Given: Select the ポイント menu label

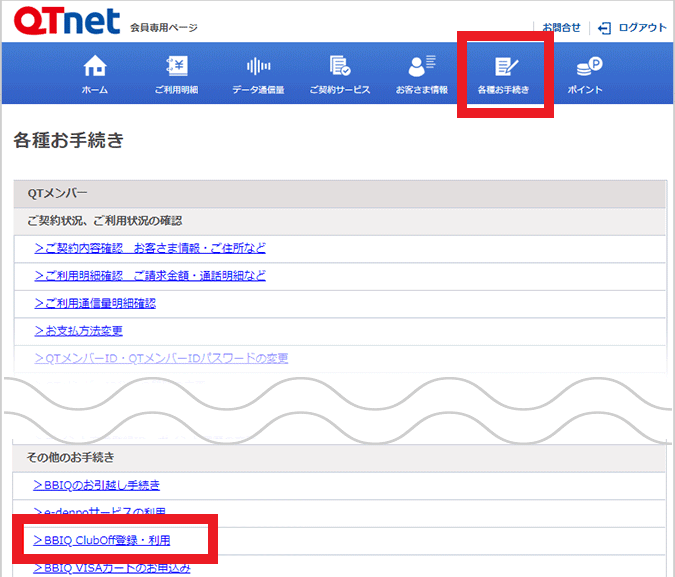Looking at the screenshot, I should [585, 90].
